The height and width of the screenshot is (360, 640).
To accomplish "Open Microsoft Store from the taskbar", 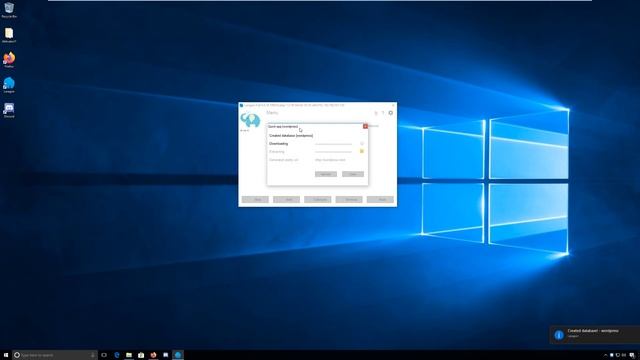I will coord(141,355).
